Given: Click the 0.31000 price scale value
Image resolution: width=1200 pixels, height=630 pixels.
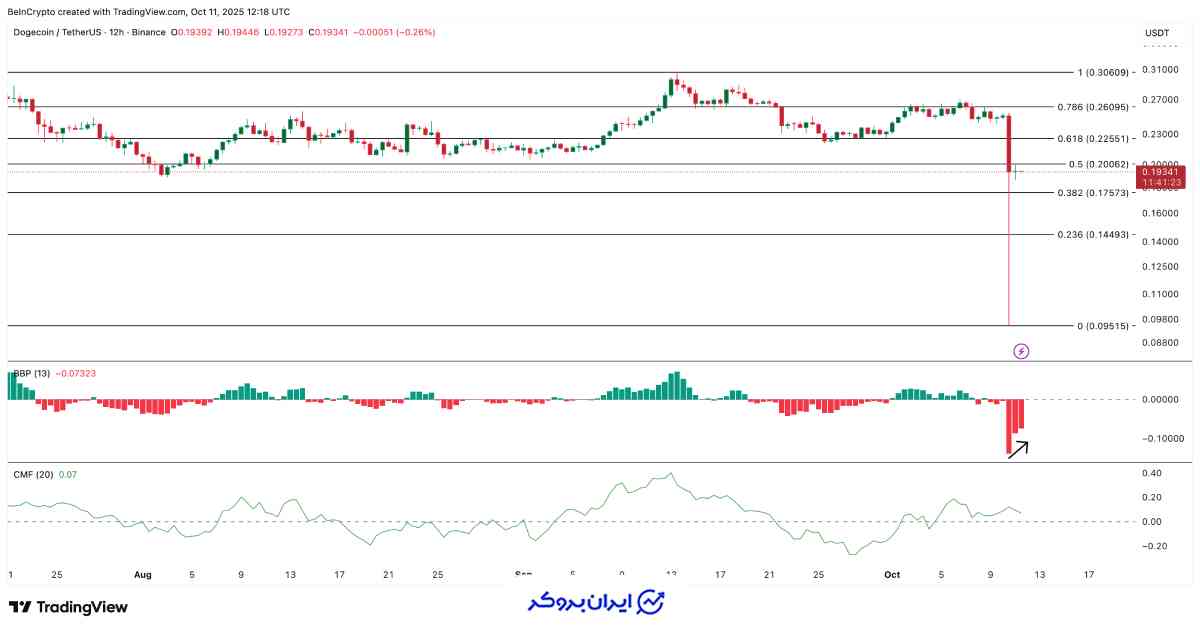Looking at the screenshot, I should [x=1159, y=70].
